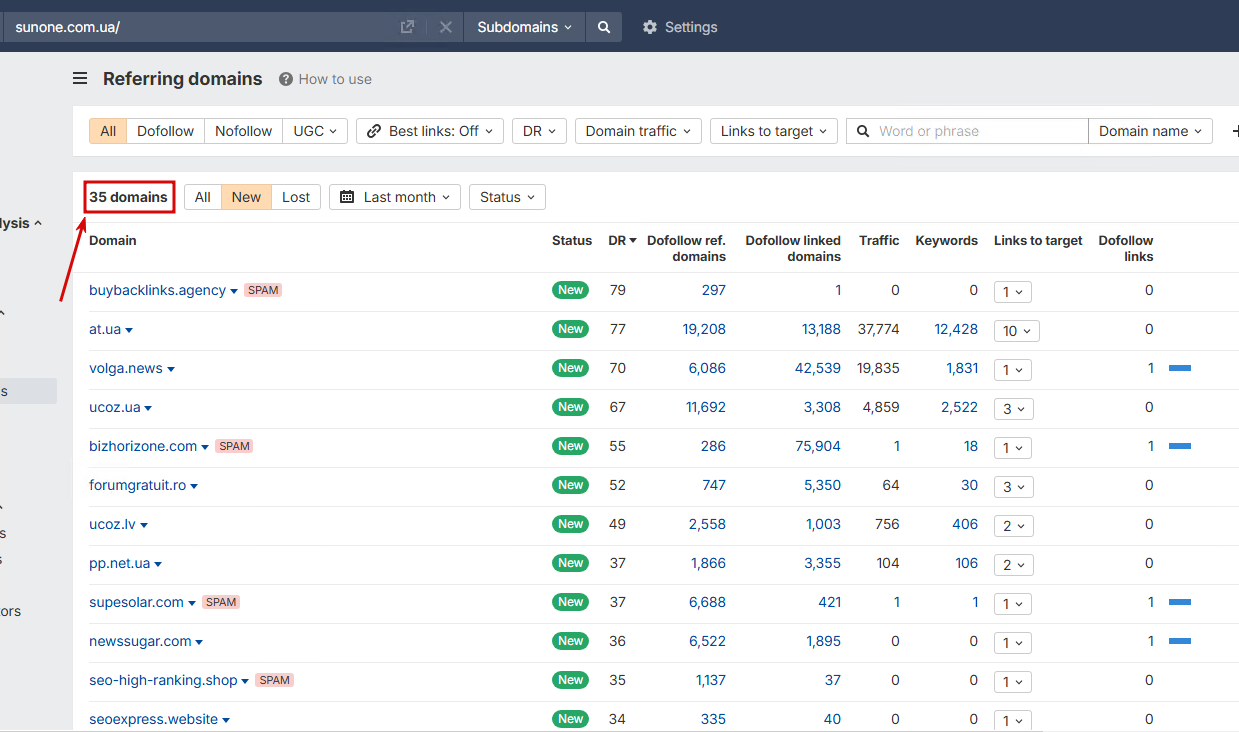Switch to the Lost domains filter
This screenshot has height=732, width=1239.
296,197
